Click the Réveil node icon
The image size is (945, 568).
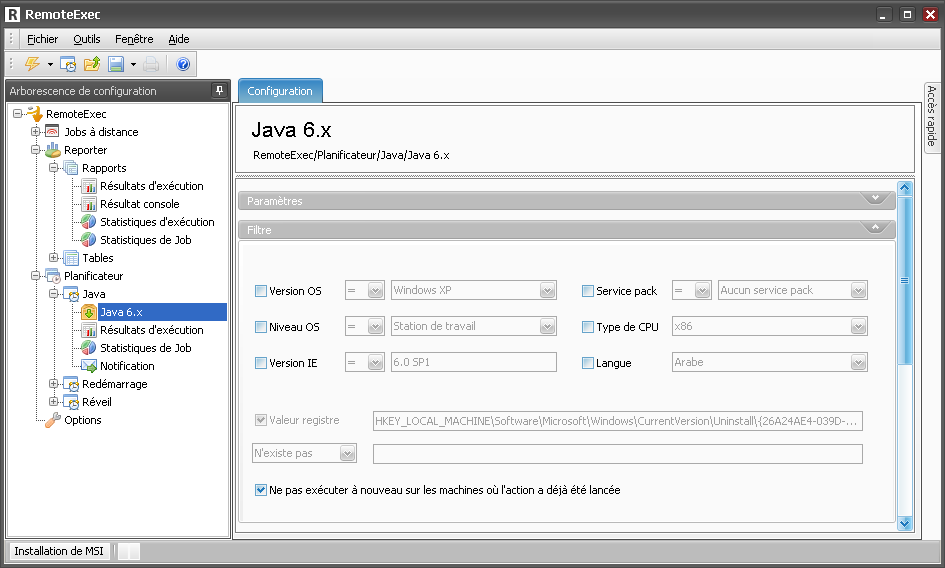coord(71,402)
